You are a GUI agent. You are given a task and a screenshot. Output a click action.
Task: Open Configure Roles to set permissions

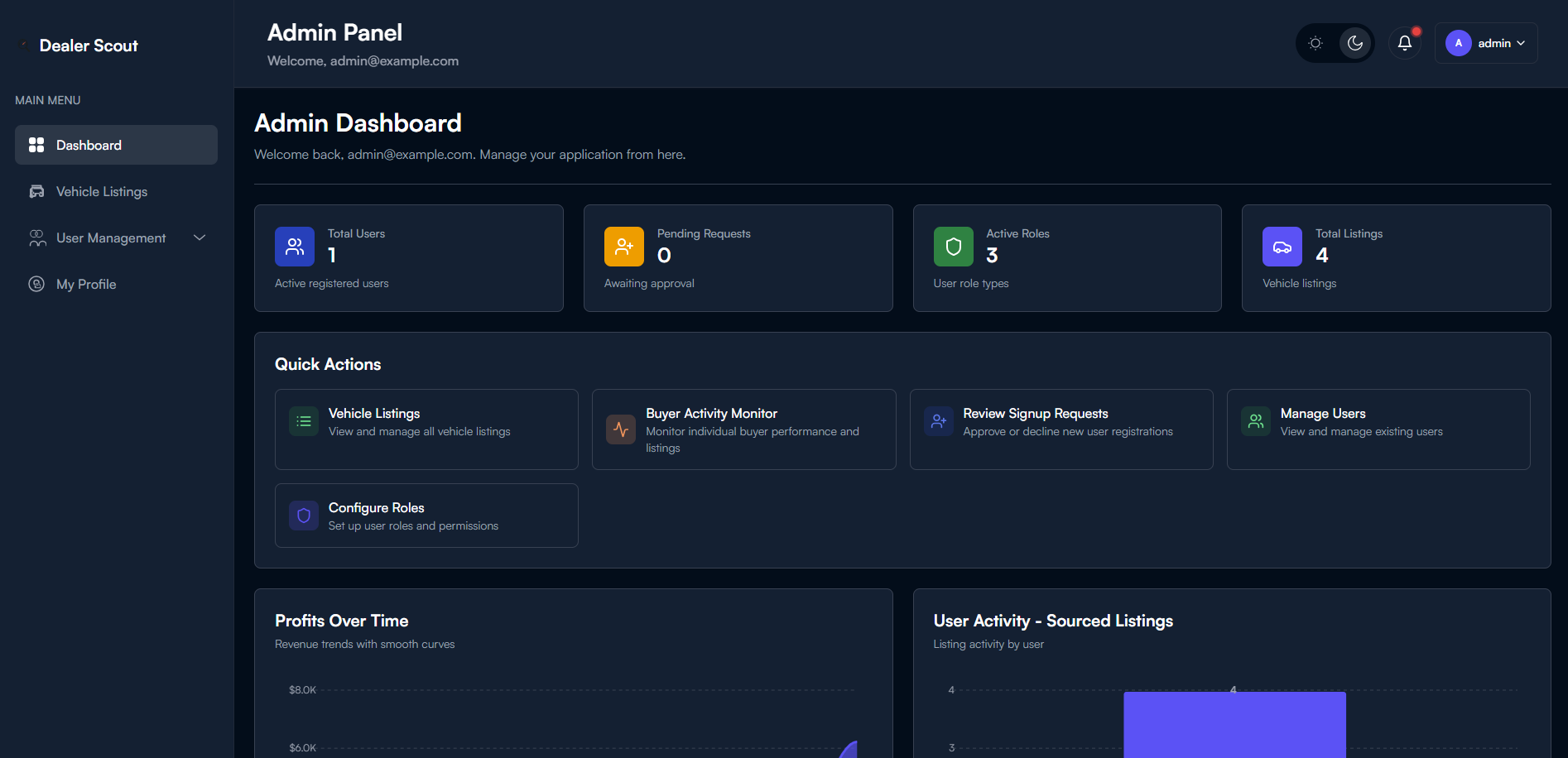click(426, 515)
